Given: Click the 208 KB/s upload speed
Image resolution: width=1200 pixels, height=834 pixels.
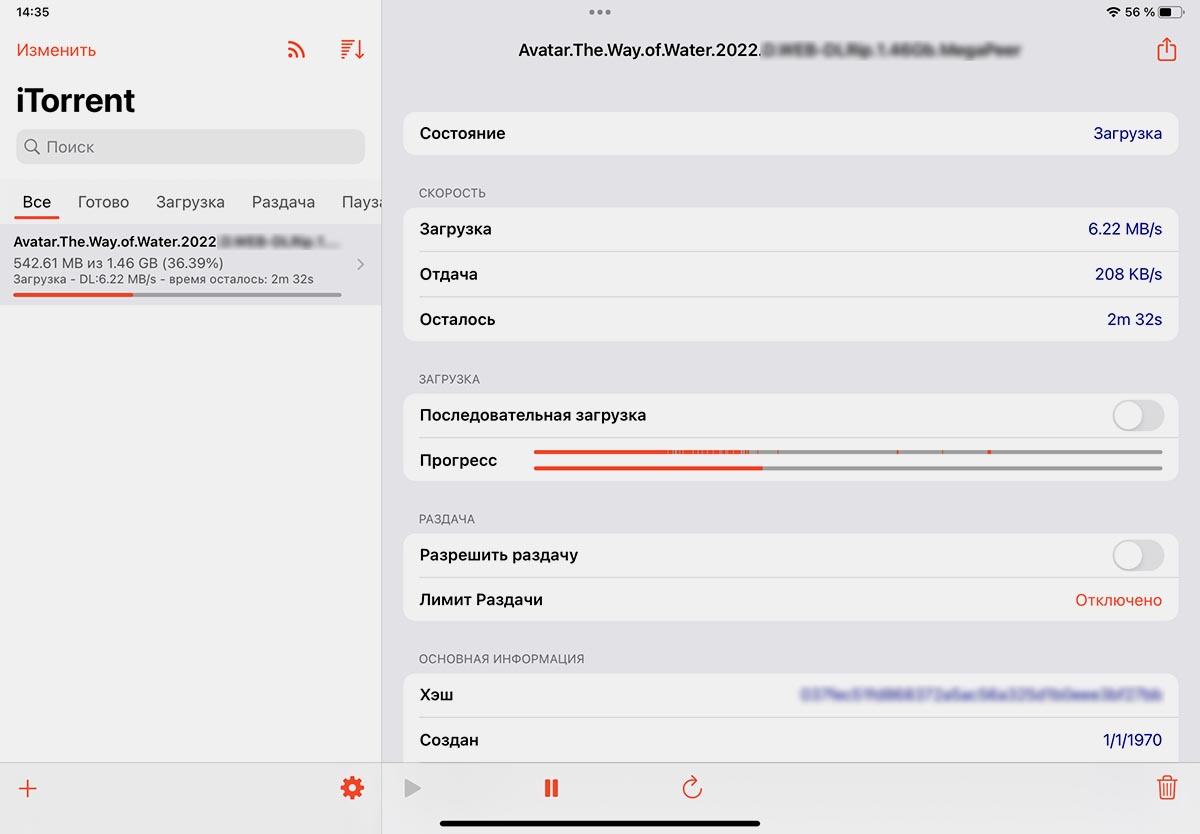Looking at the screenshot, I should pyautogui.click(x=1128, y=274).
